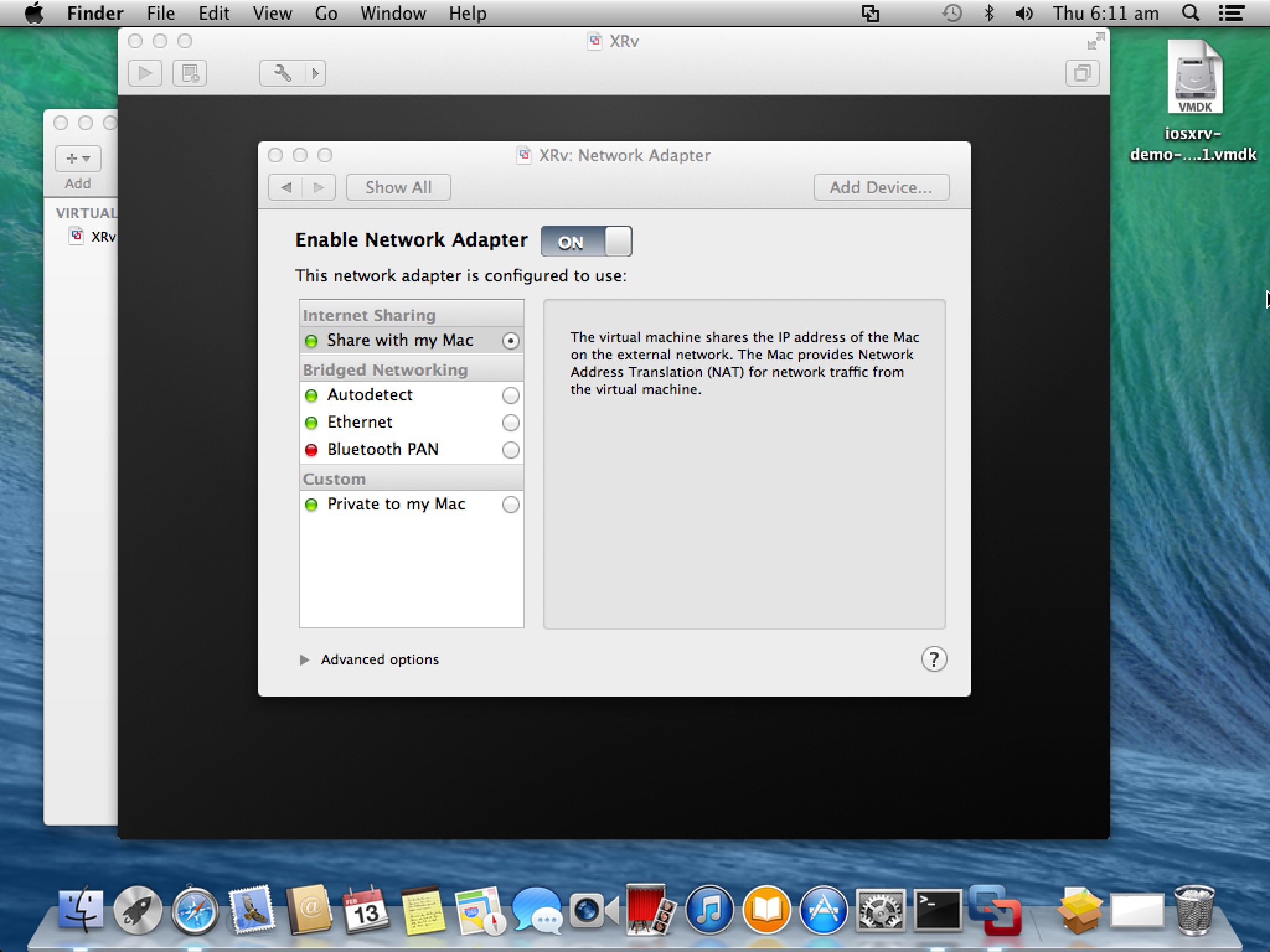Open Terminal from the Dock

[x=938, y=910]
